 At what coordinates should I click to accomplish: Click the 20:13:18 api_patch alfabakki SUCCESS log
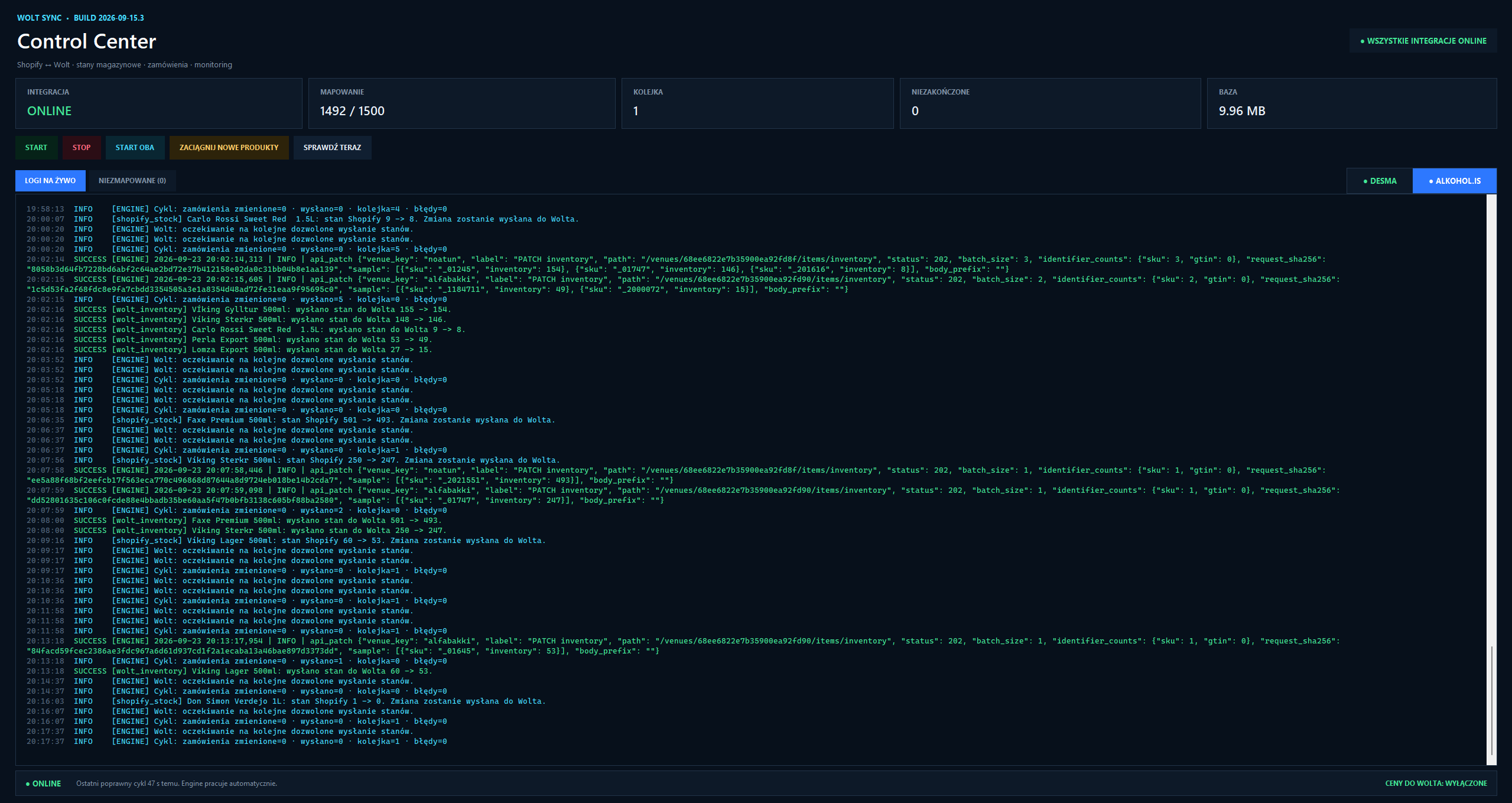683,646
